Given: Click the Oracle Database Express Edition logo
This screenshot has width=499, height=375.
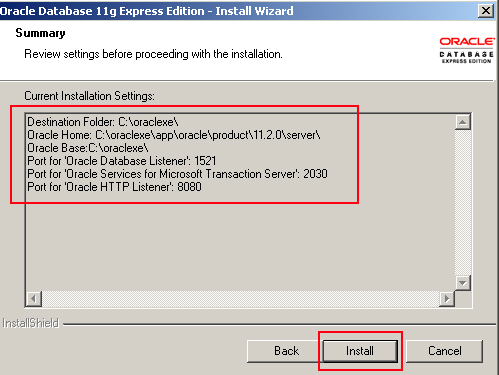Looking at the screenshot, I should click(466, 50).
